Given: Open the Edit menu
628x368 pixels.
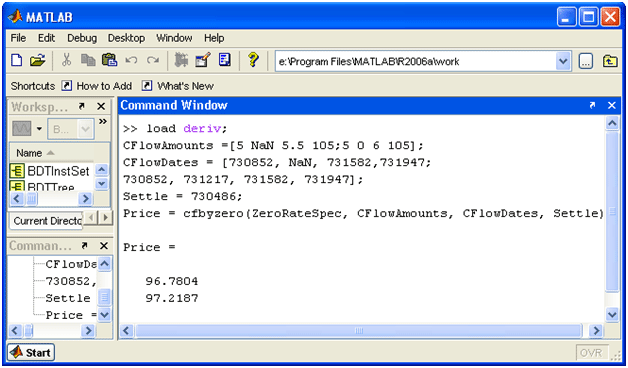Looking at the screenshot, I should (46, 38).
